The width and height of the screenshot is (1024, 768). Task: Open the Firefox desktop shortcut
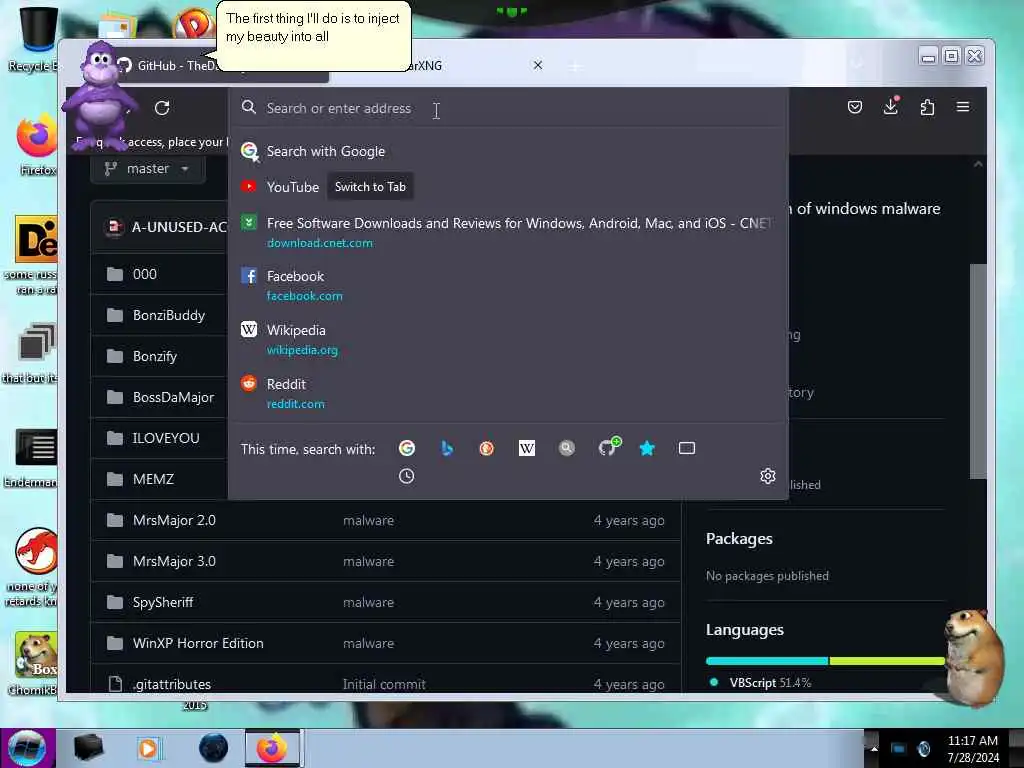coord(37,145)
